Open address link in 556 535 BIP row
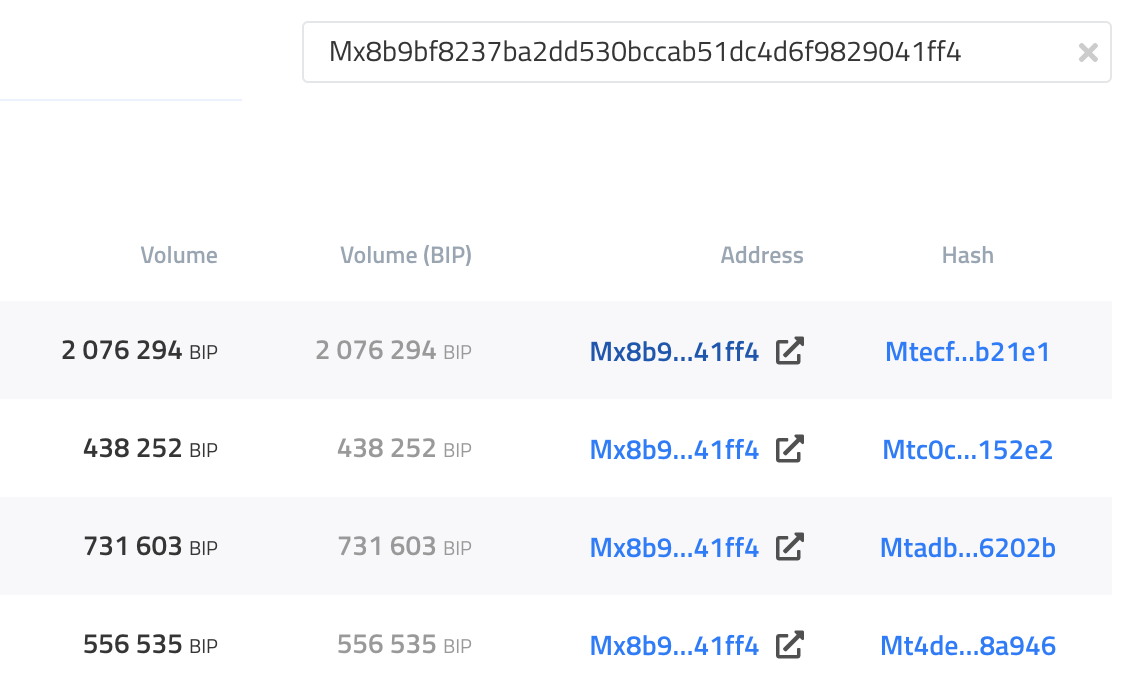Image resolution: width=1132 pixels, height=684 pixels. click(x=674, y=645)
